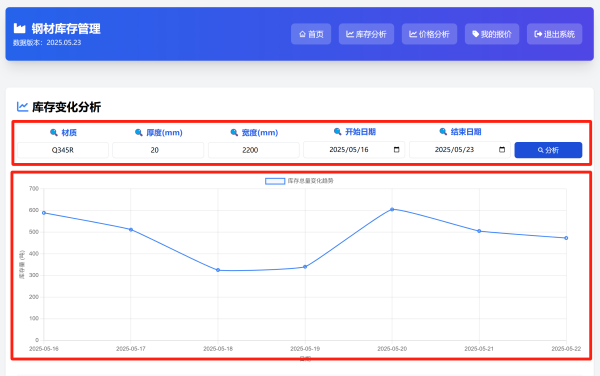Select the 材质 input containing Q345R
The width and height of the screenshot is (600, 376).
click(63, 150)
